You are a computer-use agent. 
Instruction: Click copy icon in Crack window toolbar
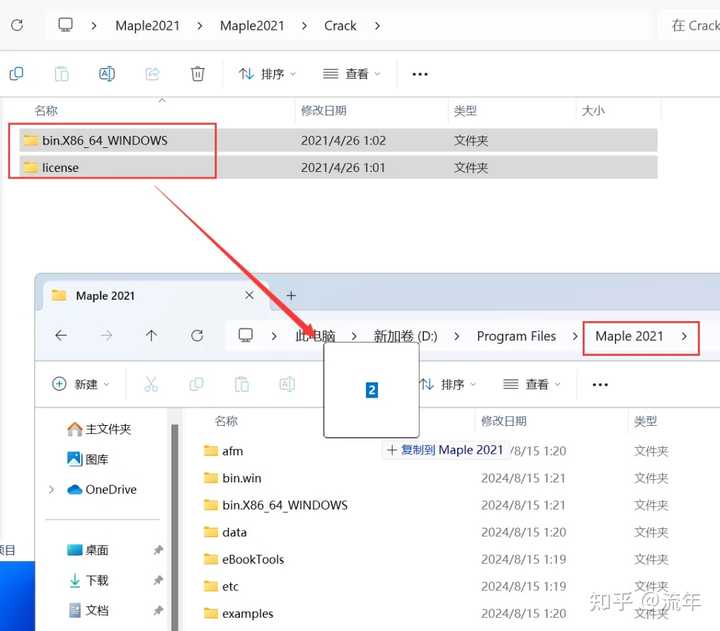17,73
